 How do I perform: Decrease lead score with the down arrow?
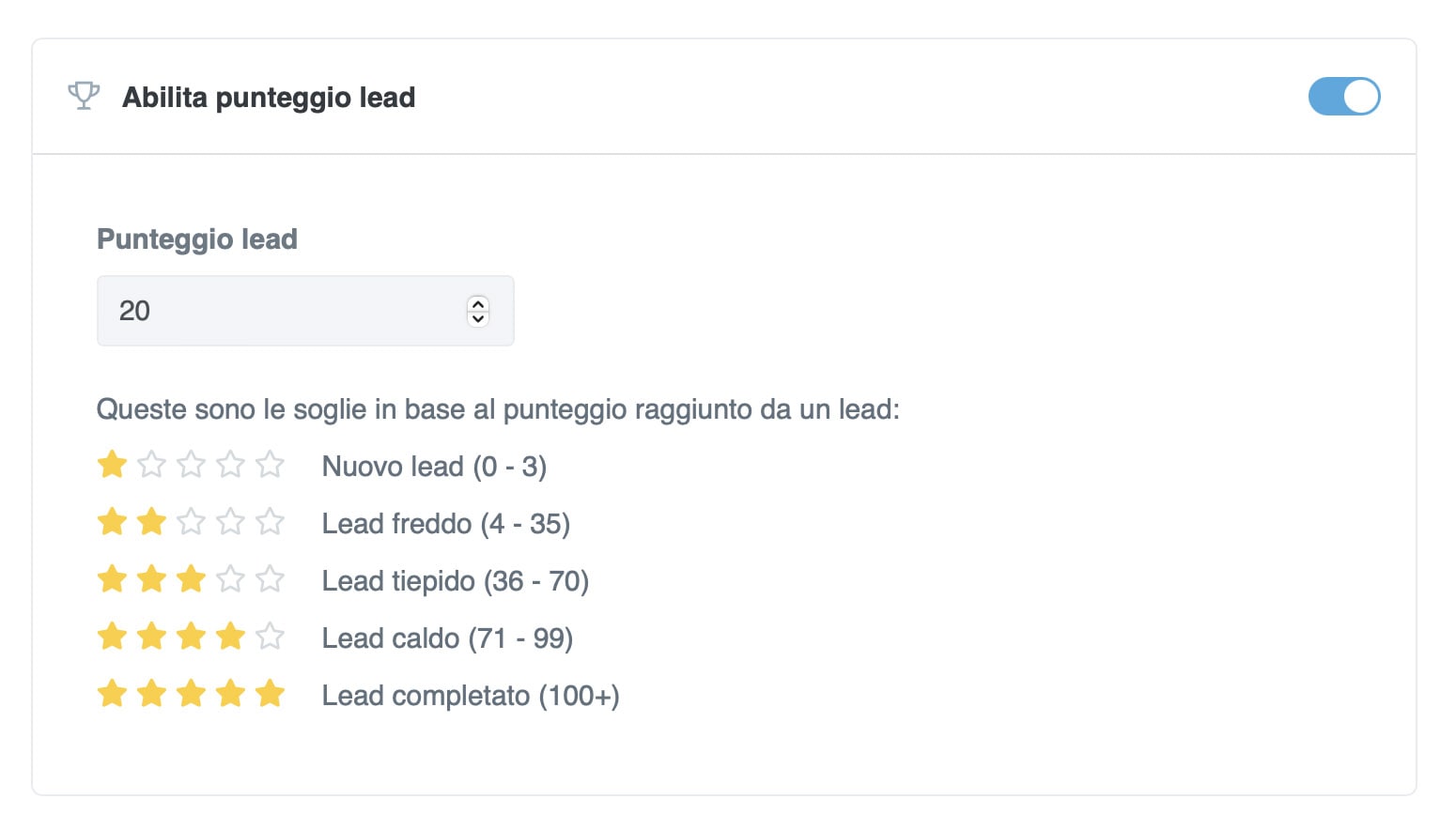click(478, 319)
